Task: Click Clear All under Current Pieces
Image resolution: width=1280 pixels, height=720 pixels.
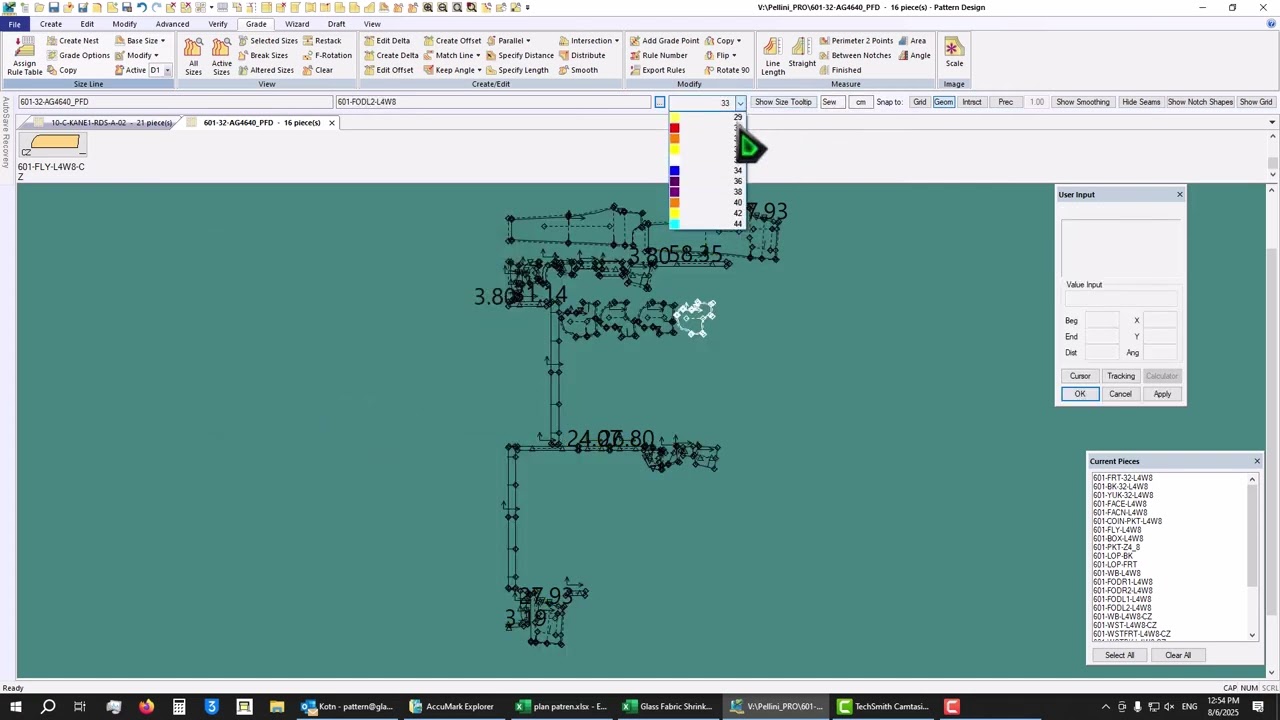Action: pos(1178,655)
